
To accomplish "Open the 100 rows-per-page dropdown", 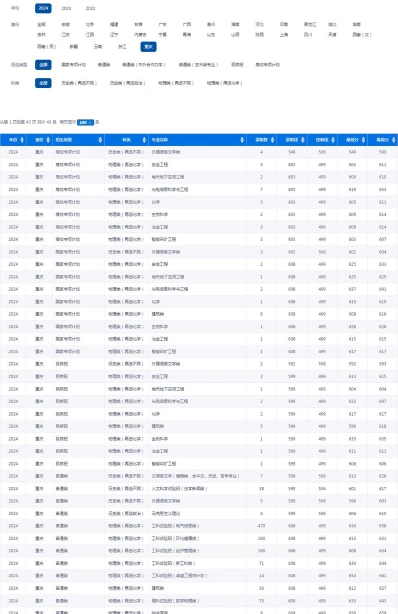I will (x=85, y=122).
